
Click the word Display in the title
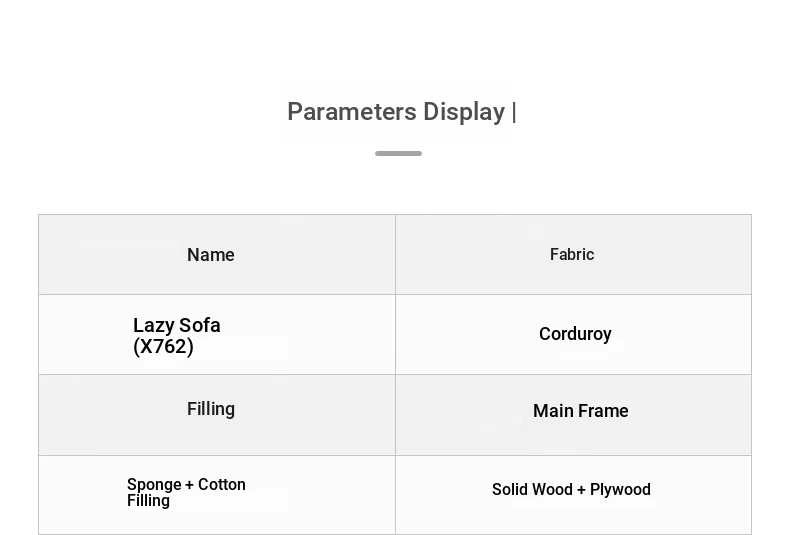pyautogui.click(x=464, y=112)
